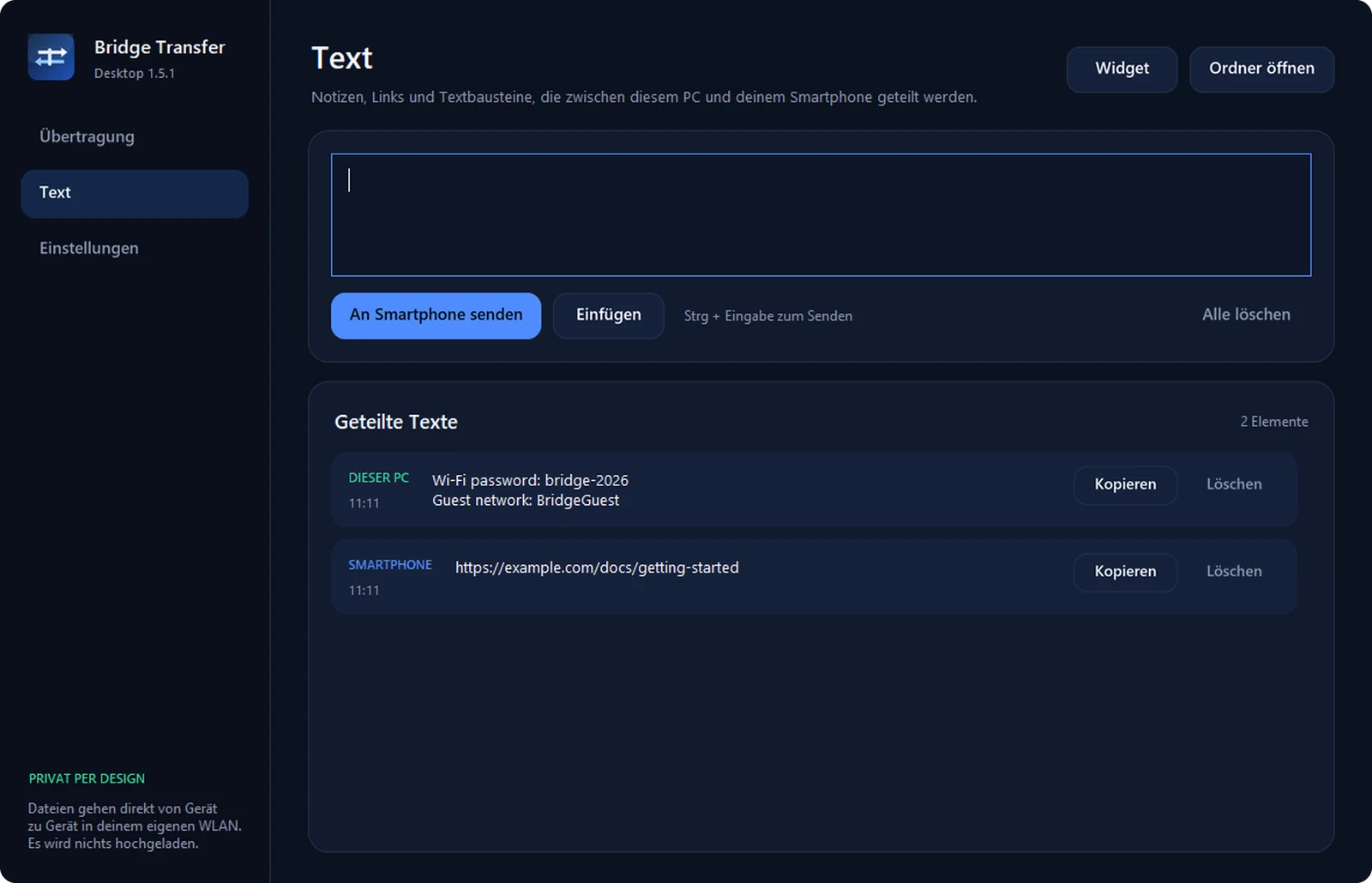Click the text "Guest network: BridgeGuest"
The width and height of the screenshot is (1372, 883).
point(526,501)
